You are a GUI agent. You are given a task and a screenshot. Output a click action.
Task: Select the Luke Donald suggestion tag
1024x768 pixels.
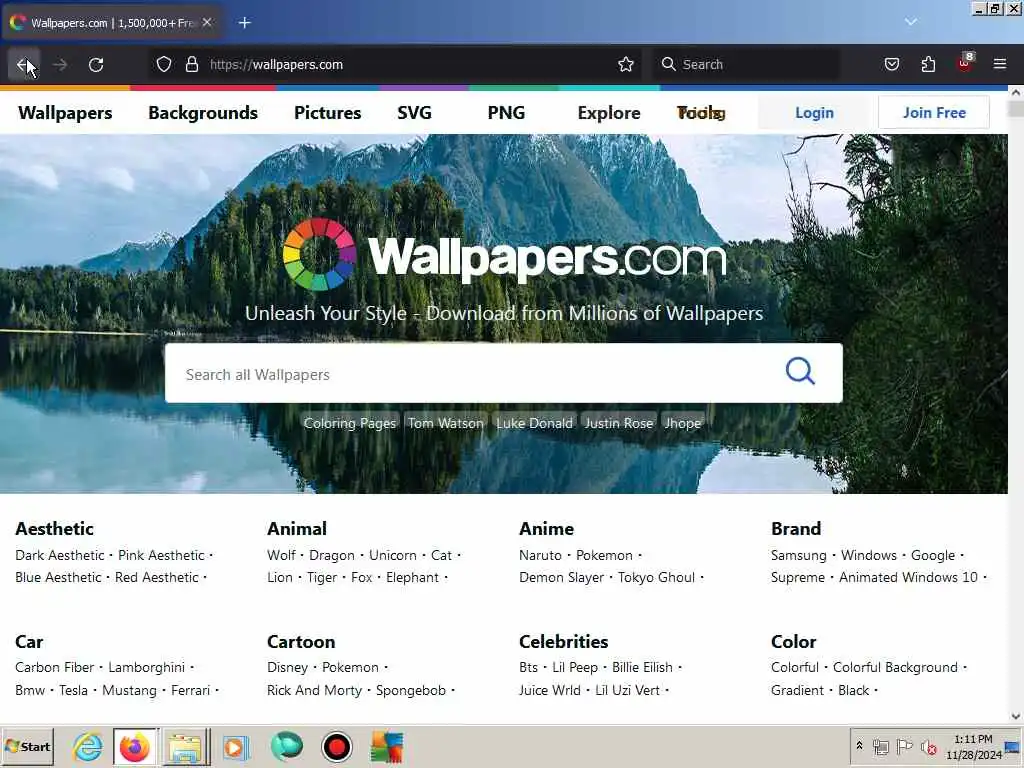pos(534,423)
